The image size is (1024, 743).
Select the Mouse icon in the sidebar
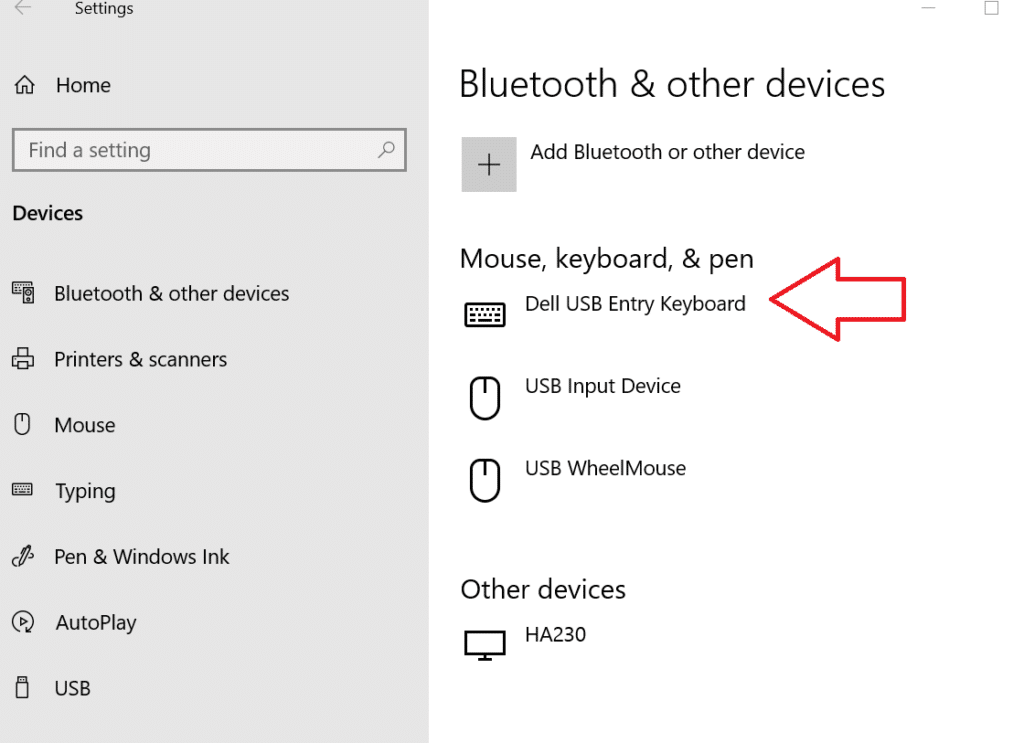point(23,425)
